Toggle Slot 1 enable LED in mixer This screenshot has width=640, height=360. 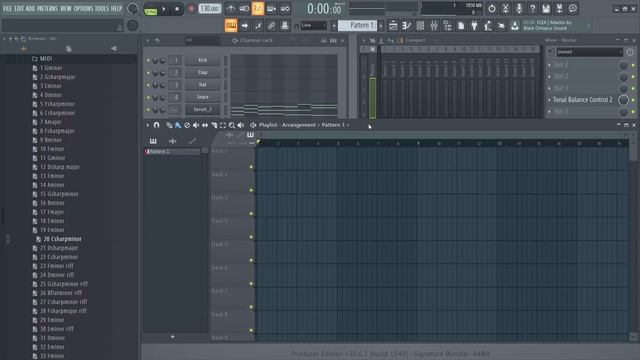pos(633,65)
